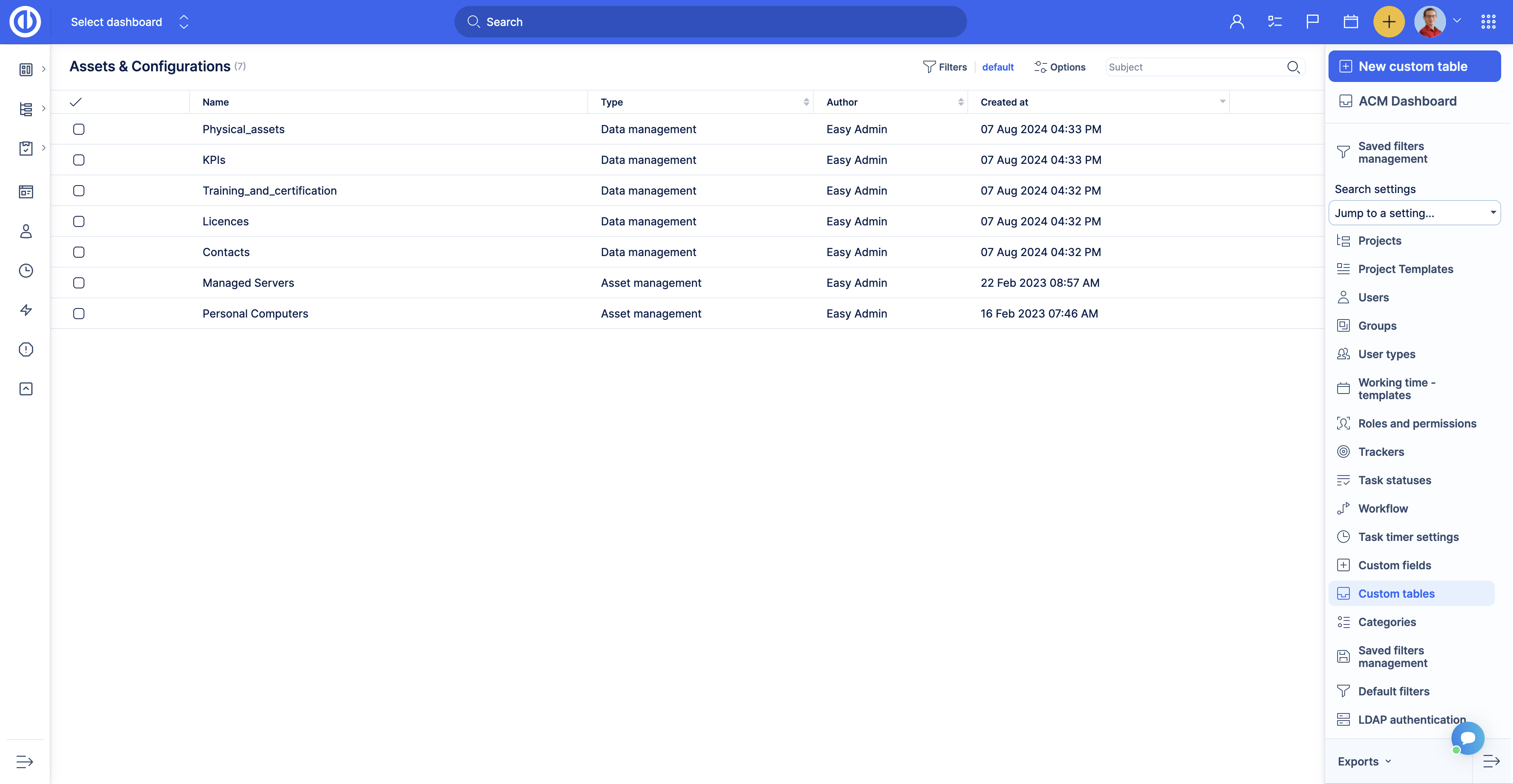Click the clock icon in left sidebar
Image resolution: width=1513 pixels, height=784 pixels.
[26, 271]
